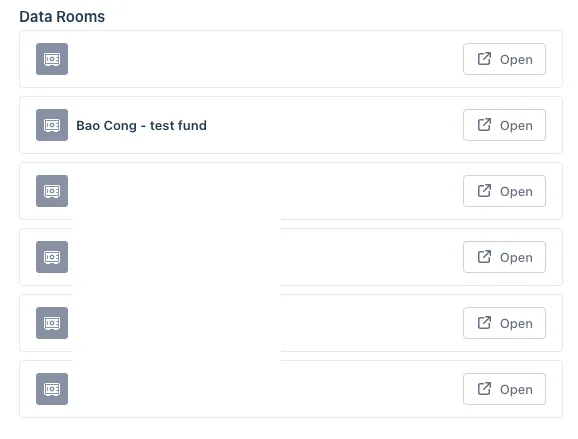Screen dimensions: 578x439
Task: Select the vault icon of the first data room
Action: click(52, 59)
